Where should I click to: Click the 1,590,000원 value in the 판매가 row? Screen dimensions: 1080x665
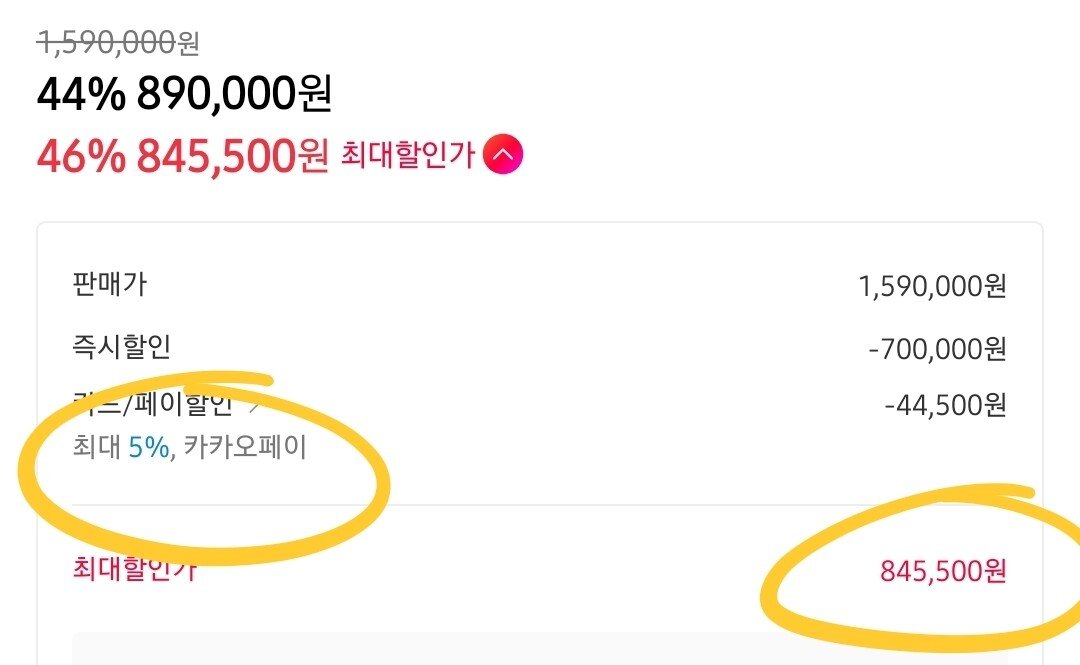coord(933,286)
